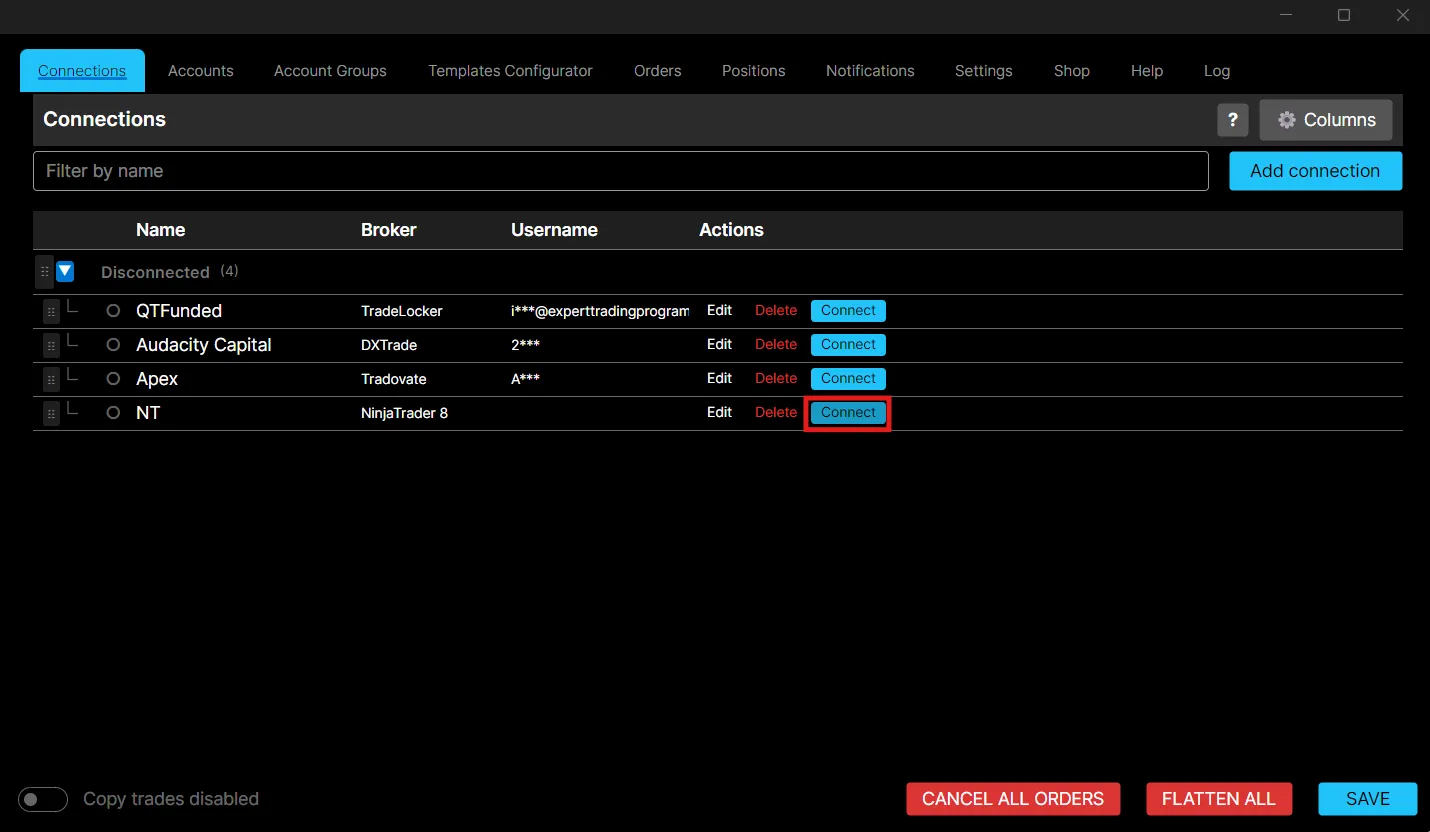Open the Notifications tab
Image resolution: width=1430 pixels, height=832 pixels.
(870, 71)
